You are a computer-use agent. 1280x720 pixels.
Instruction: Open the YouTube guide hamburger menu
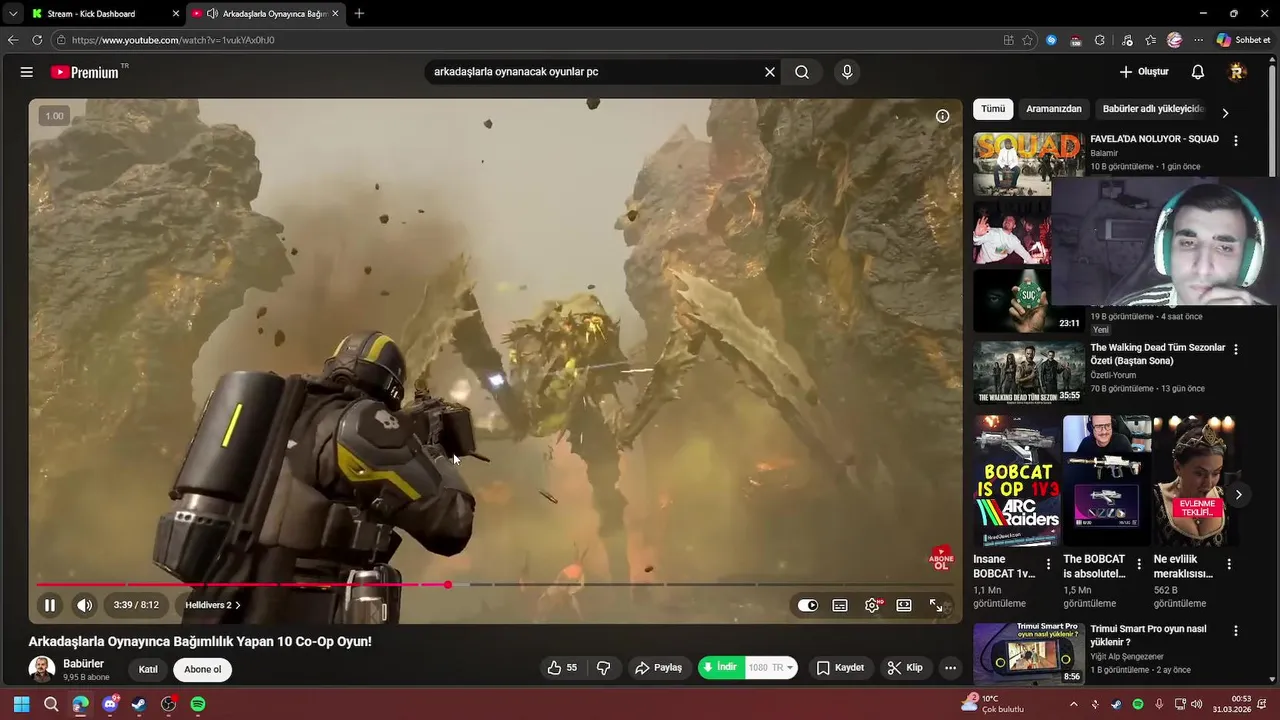27,72
